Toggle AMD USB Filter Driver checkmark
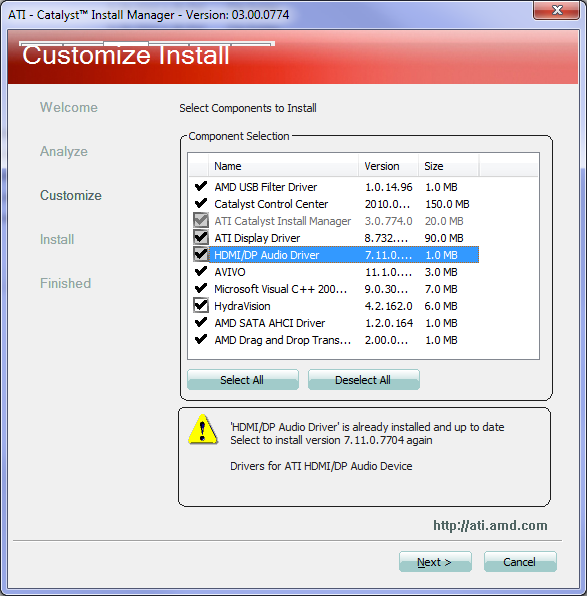This screenshot has height=596, width=587. pyautogui.click(x=201, y=186)
